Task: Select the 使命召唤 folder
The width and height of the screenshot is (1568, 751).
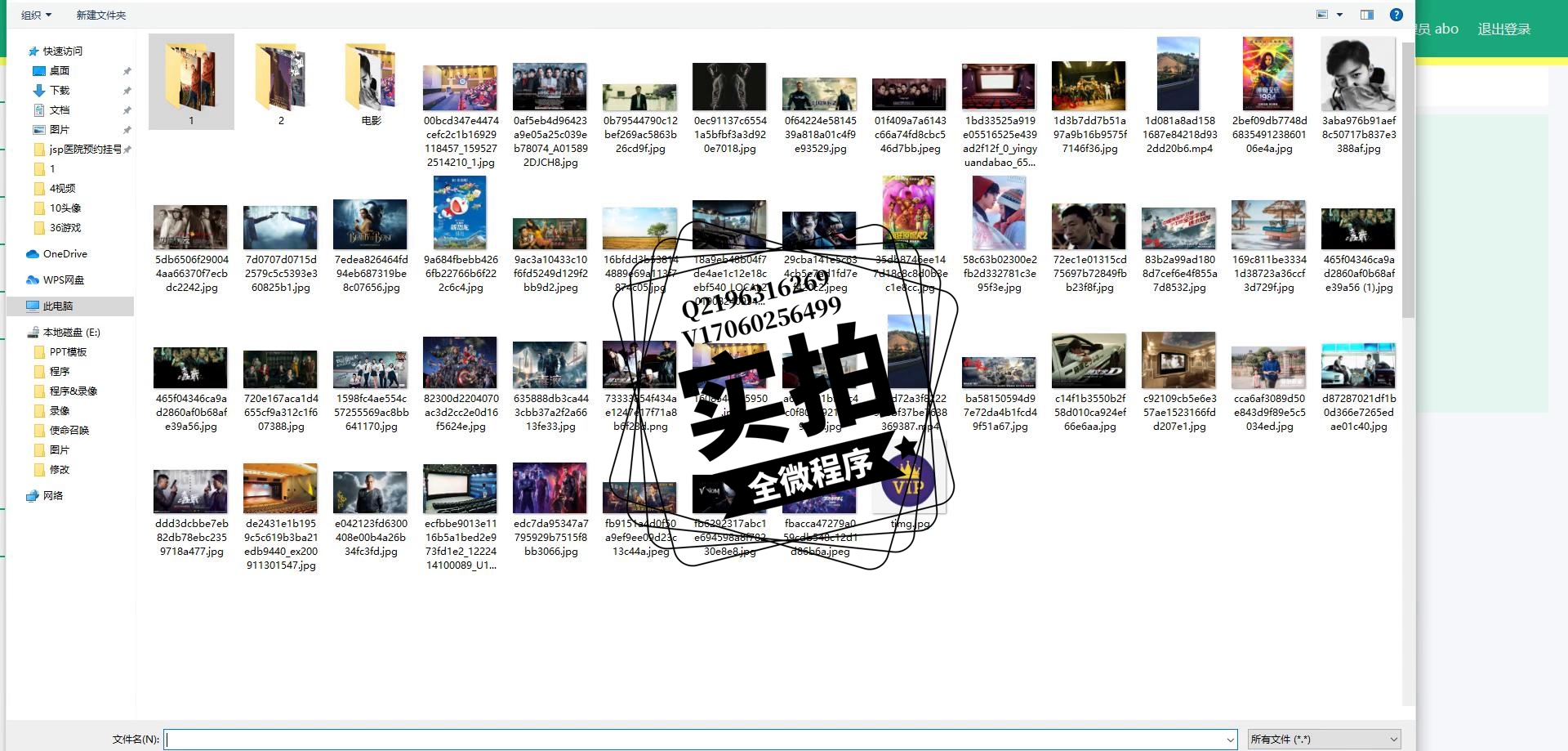Action: 69,431
